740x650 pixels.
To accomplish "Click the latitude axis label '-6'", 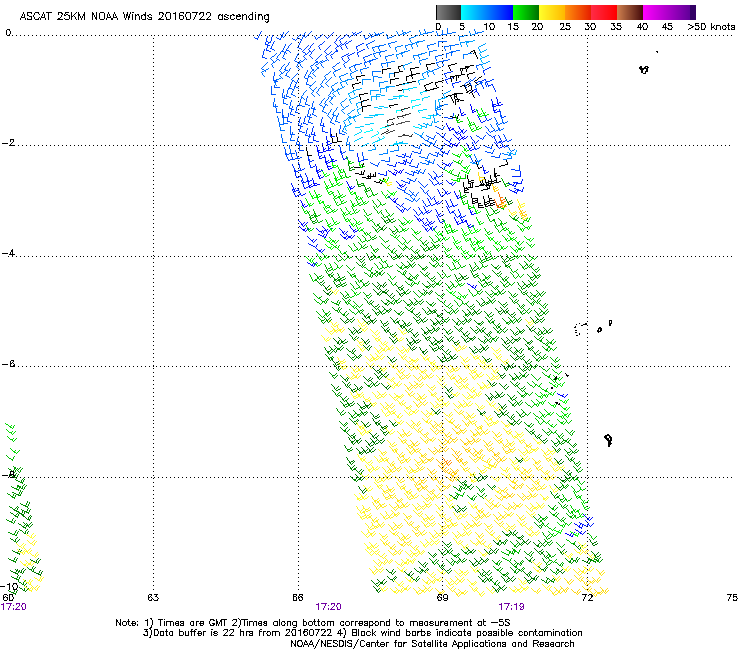I will pyautogui.click(x=9, y=364).
